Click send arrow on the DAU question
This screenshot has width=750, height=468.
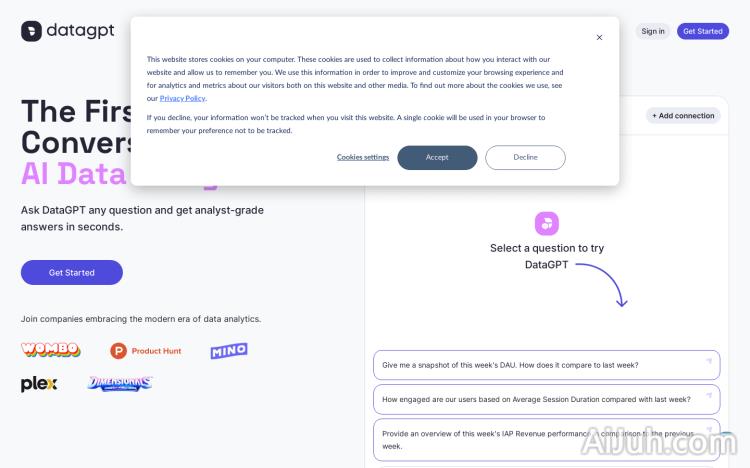(x=708, y=362)
